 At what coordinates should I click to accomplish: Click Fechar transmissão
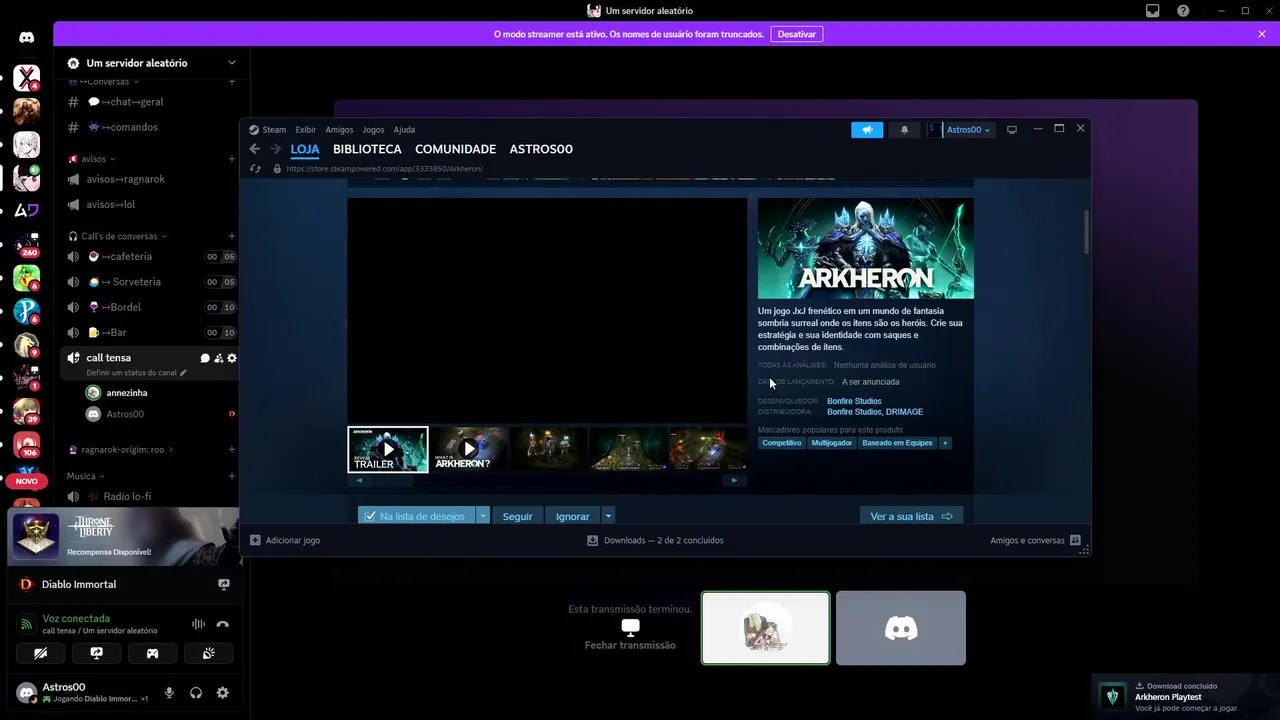(x=630, y=637)
